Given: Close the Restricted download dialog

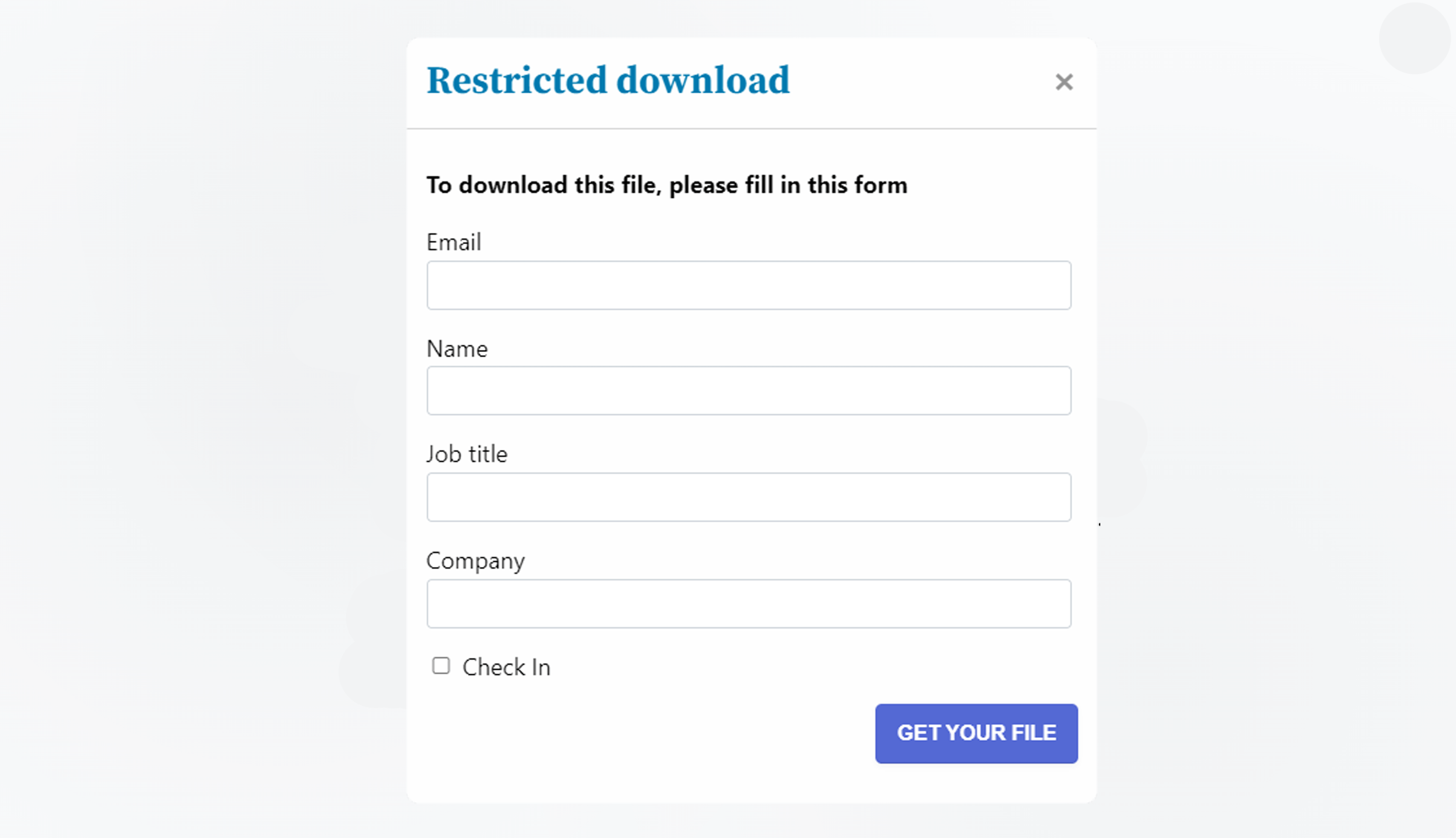Looking at the screenshot, I should (x=1064, y=82).
